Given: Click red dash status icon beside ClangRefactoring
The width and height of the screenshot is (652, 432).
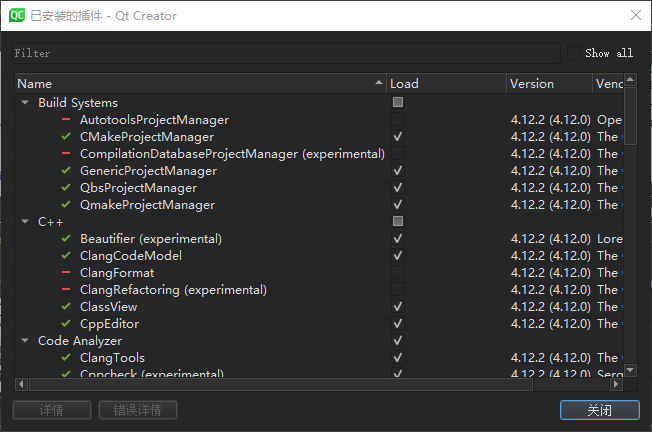Looking at the screenshot, I should tap(66, 289).
